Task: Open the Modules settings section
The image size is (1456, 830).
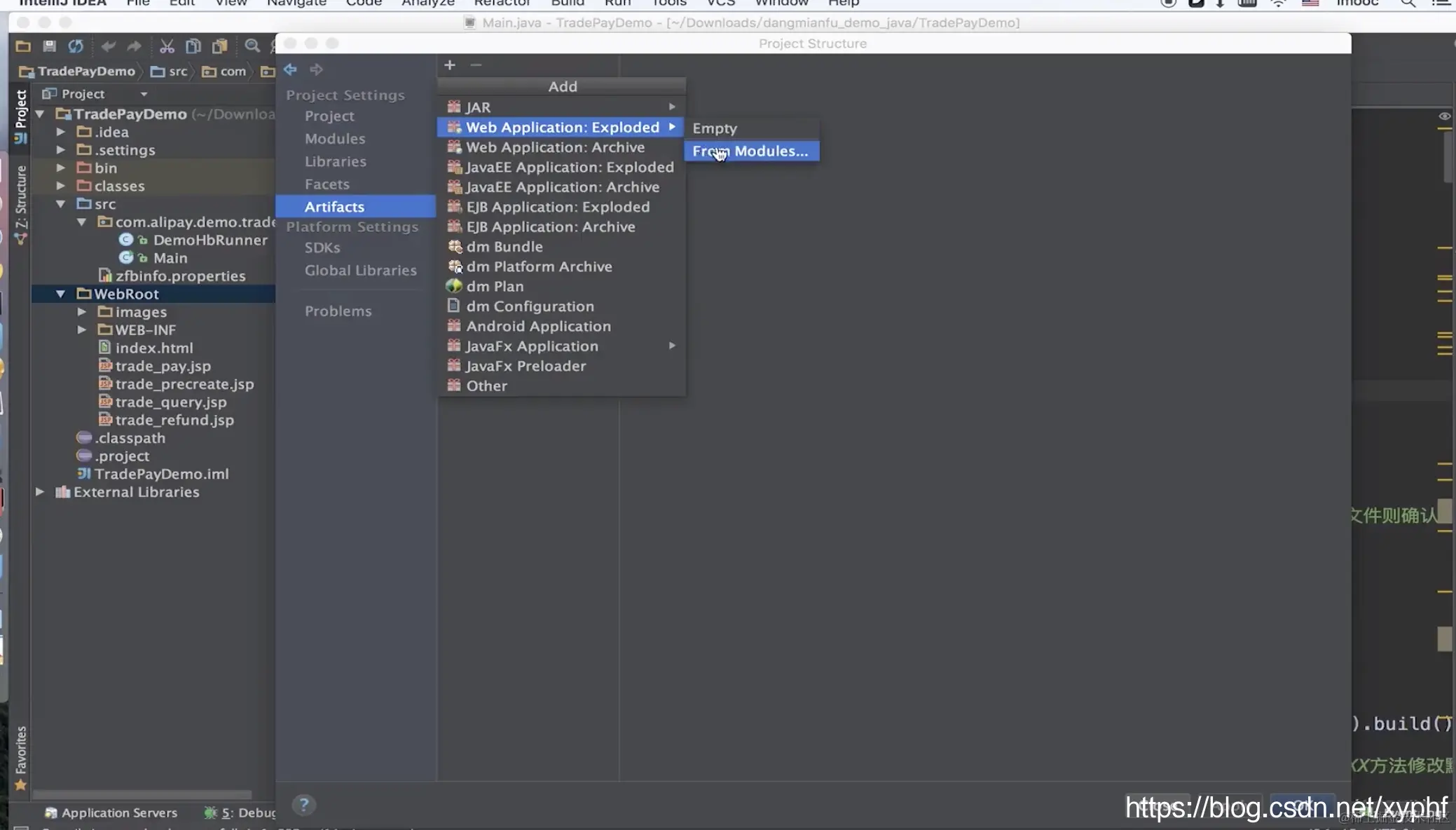Action: pos(335,139)
